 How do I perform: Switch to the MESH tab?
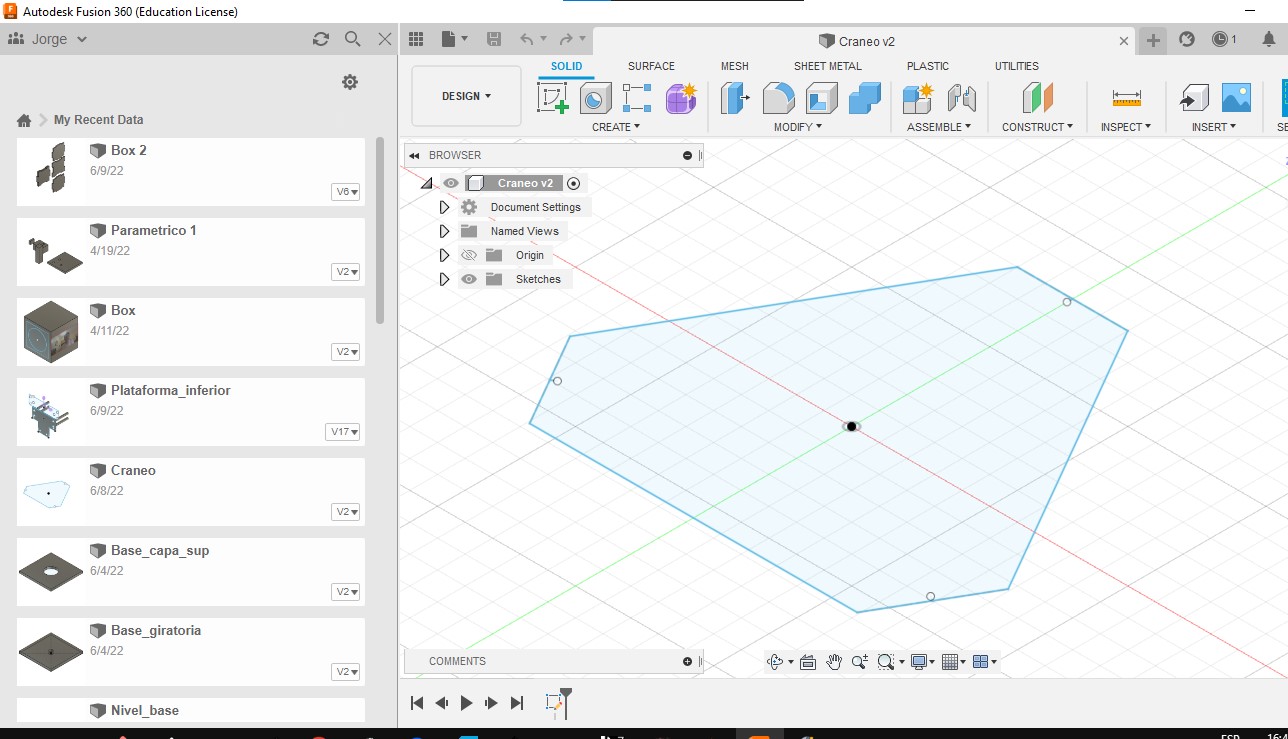[x=735, y=66]
